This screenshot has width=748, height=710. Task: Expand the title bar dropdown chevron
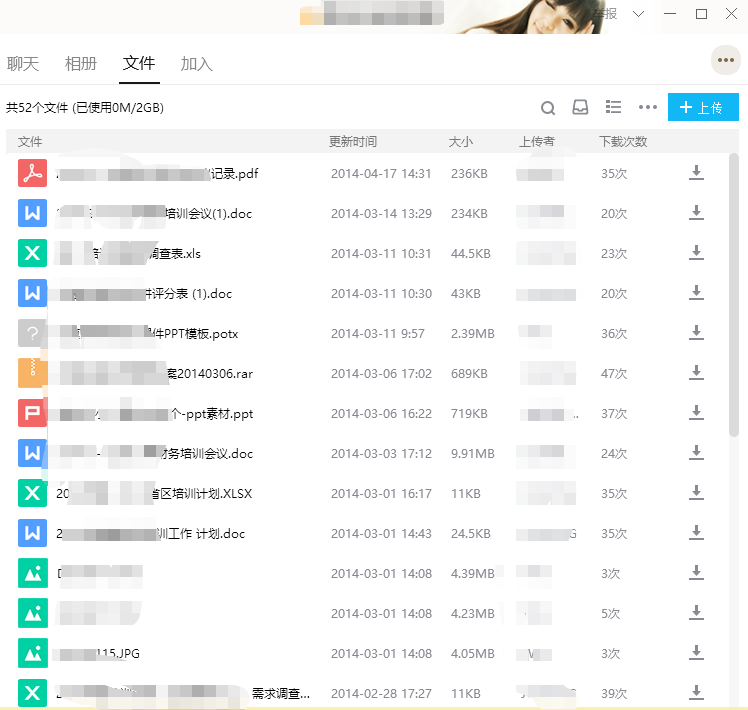(638, 14)
